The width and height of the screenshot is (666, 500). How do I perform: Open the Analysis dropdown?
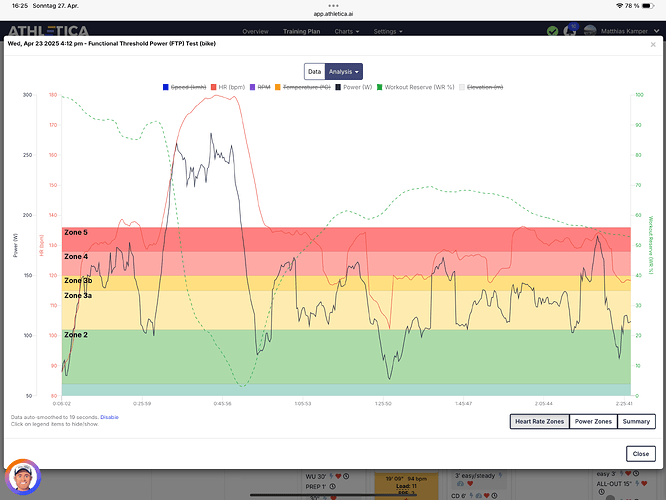click(x=344, y=71)
